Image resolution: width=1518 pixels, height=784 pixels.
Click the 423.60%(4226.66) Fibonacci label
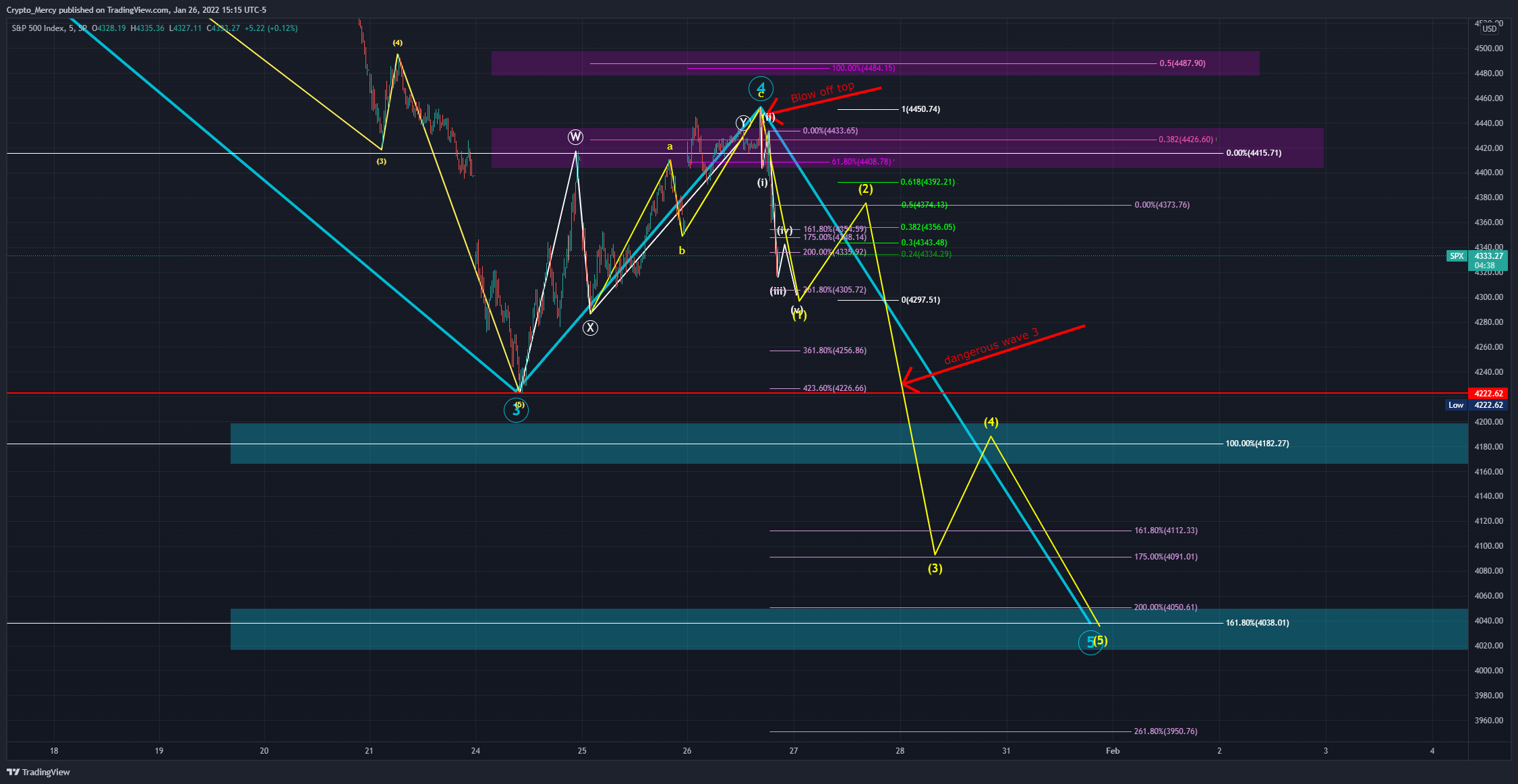[835, 388]
